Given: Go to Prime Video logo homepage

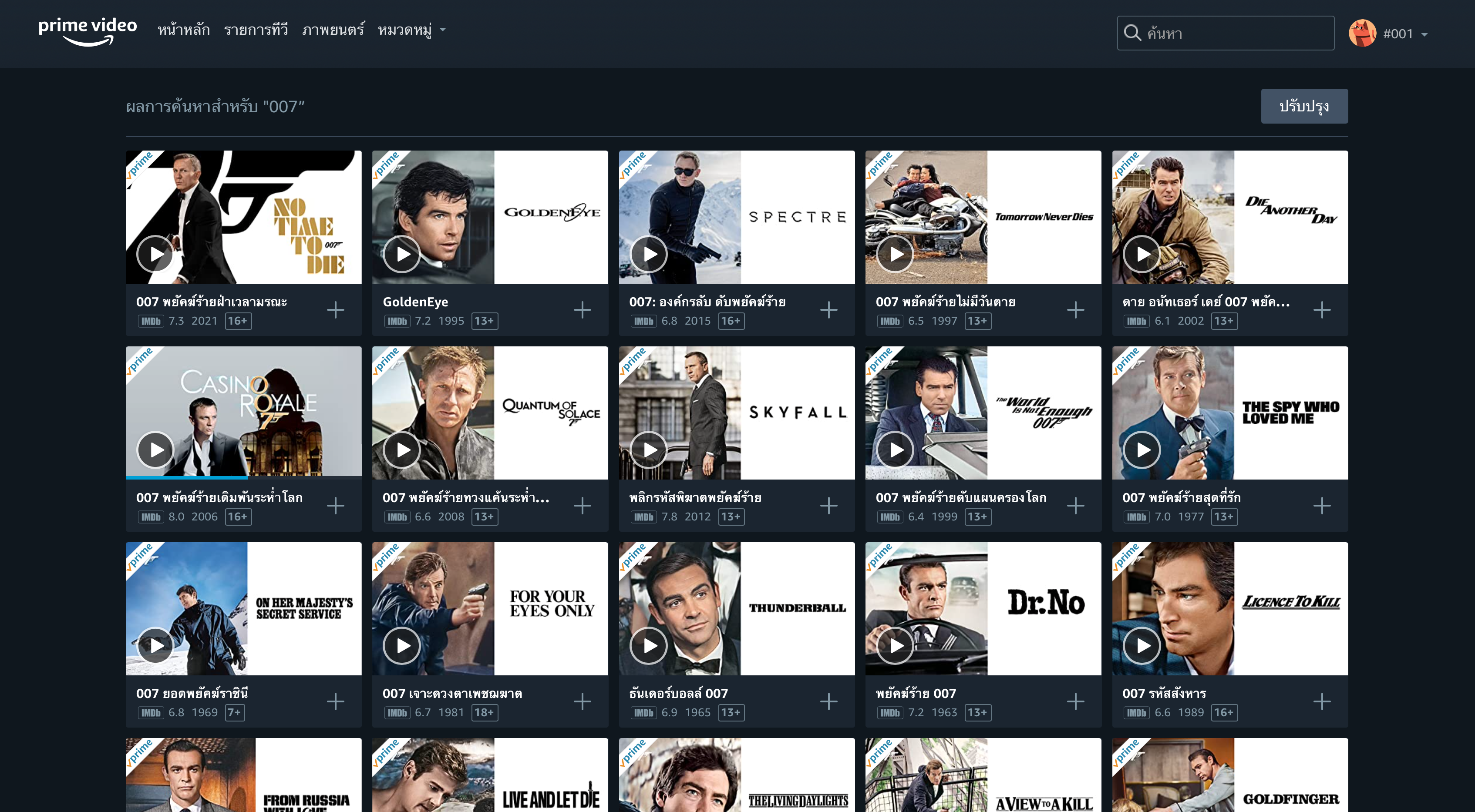Looking at the screenshot, I should [88, 31].
